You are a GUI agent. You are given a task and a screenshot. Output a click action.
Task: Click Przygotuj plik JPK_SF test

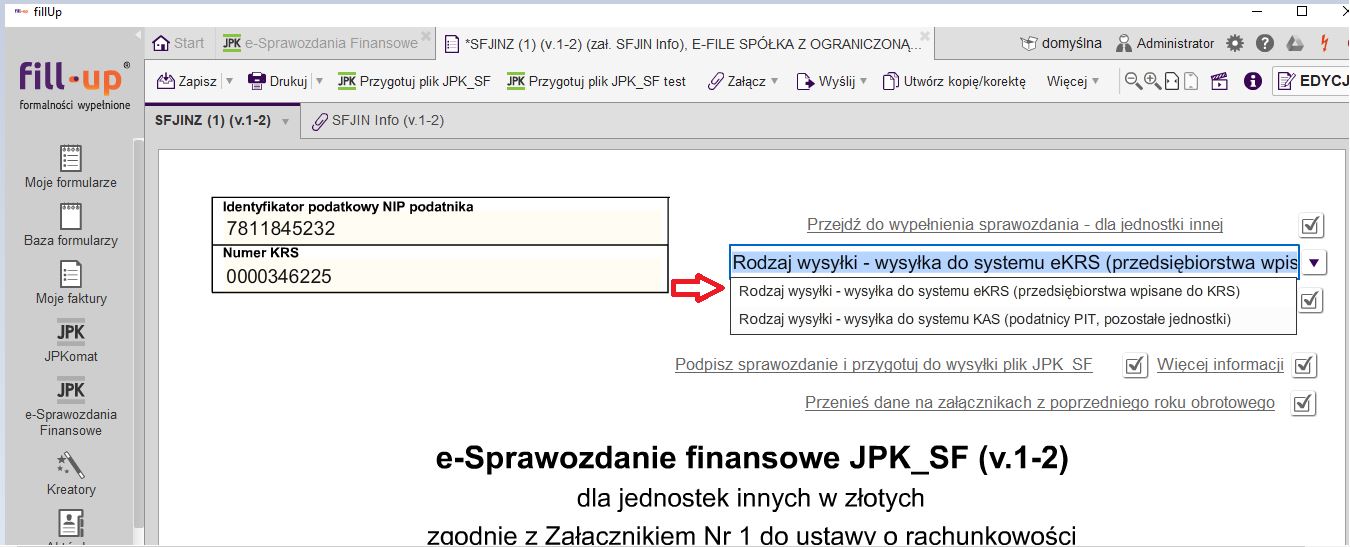coord(596,81)
